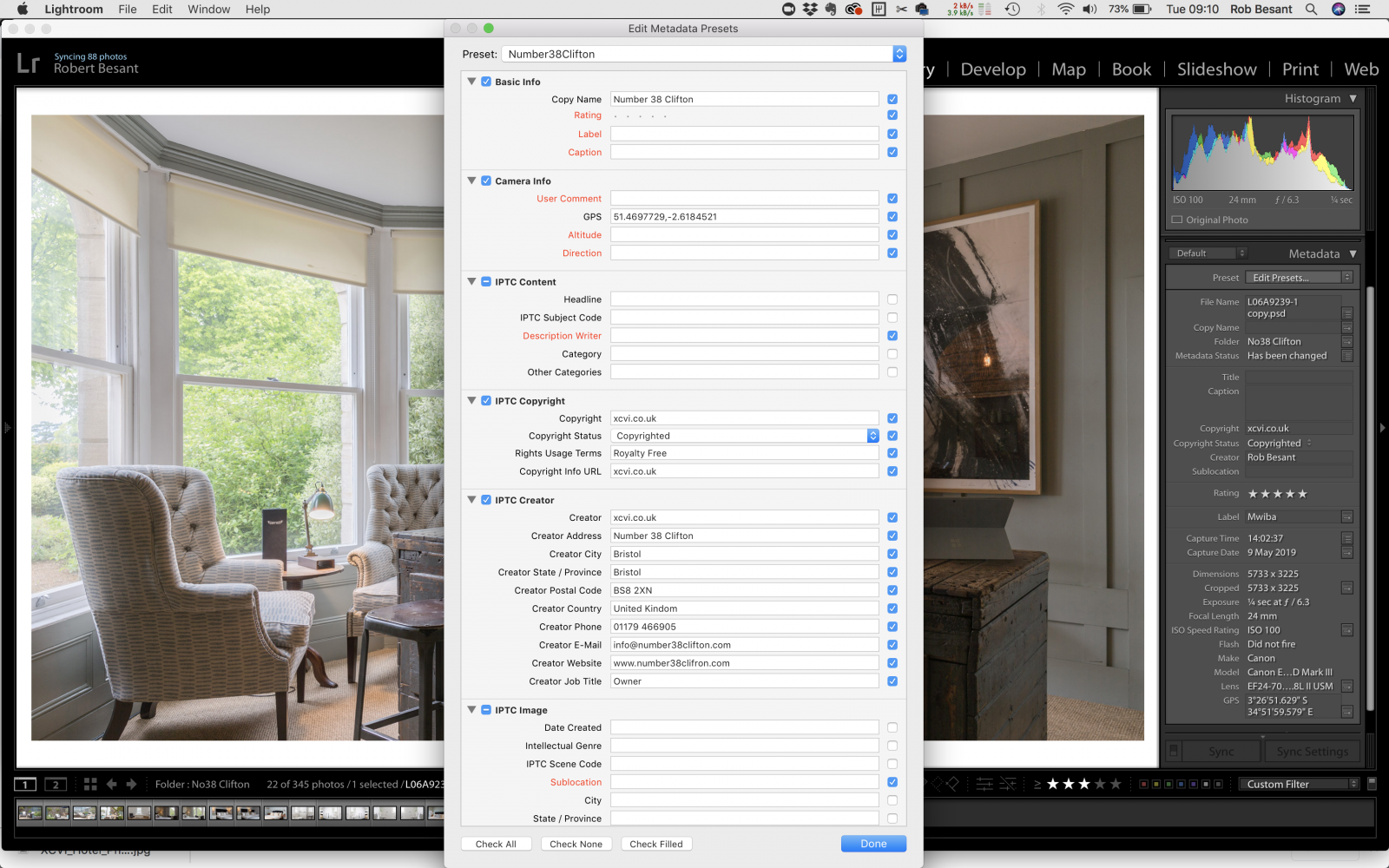
Task: Toggle Basic Info section checkbox
Action: pos(486,82)
